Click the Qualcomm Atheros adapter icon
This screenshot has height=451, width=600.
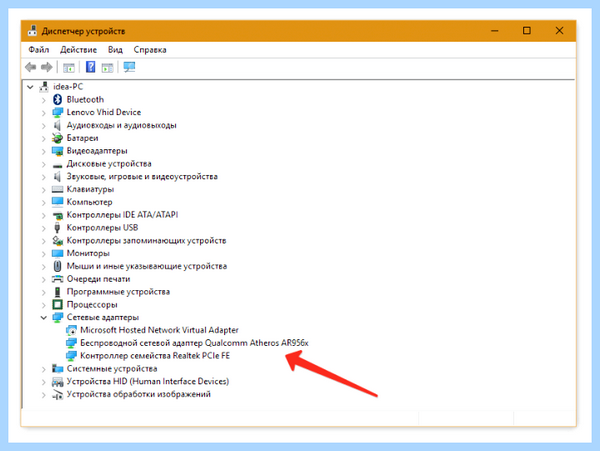coord(71,343)
